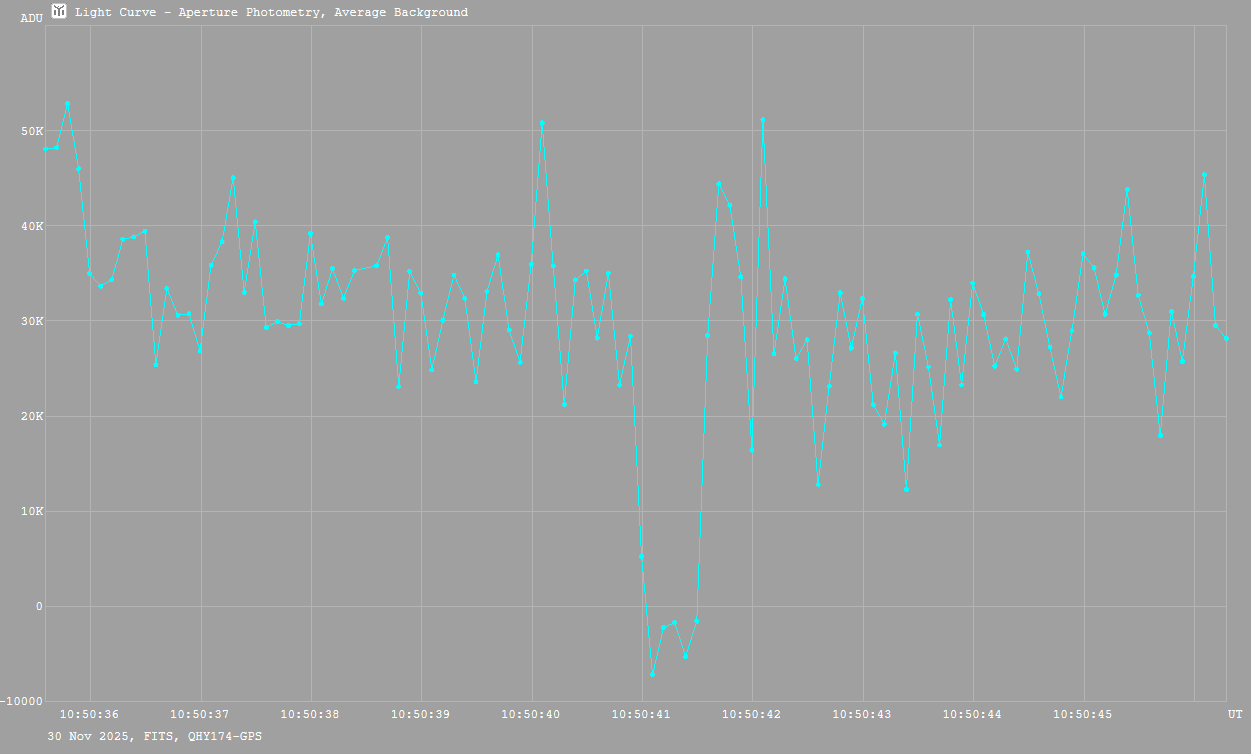Image resolution: width=1251 pixels, height=754 pixels.
Task: Select the 50K label on the vertical axis
Action: (33, 131)
